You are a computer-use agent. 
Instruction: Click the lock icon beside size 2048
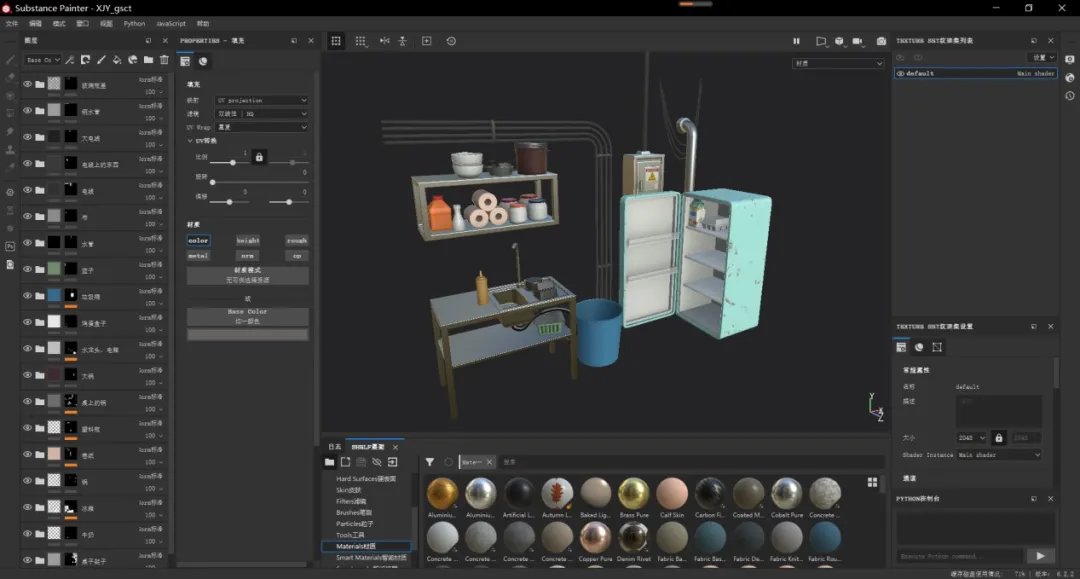coord(998,438)
